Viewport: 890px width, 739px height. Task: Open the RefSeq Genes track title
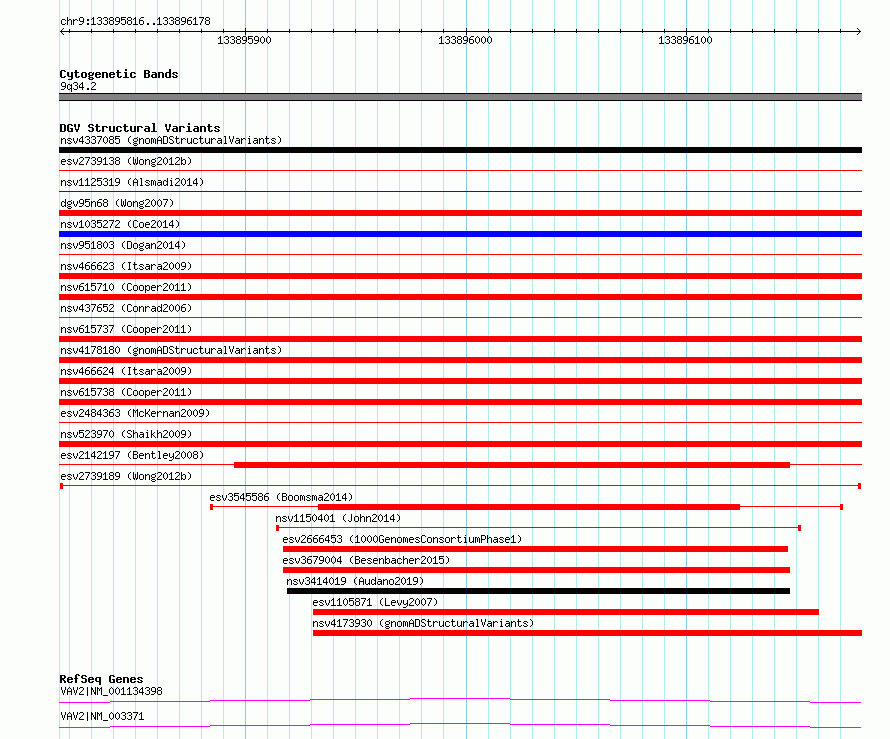pyautogui.click(x=101, y=679)
